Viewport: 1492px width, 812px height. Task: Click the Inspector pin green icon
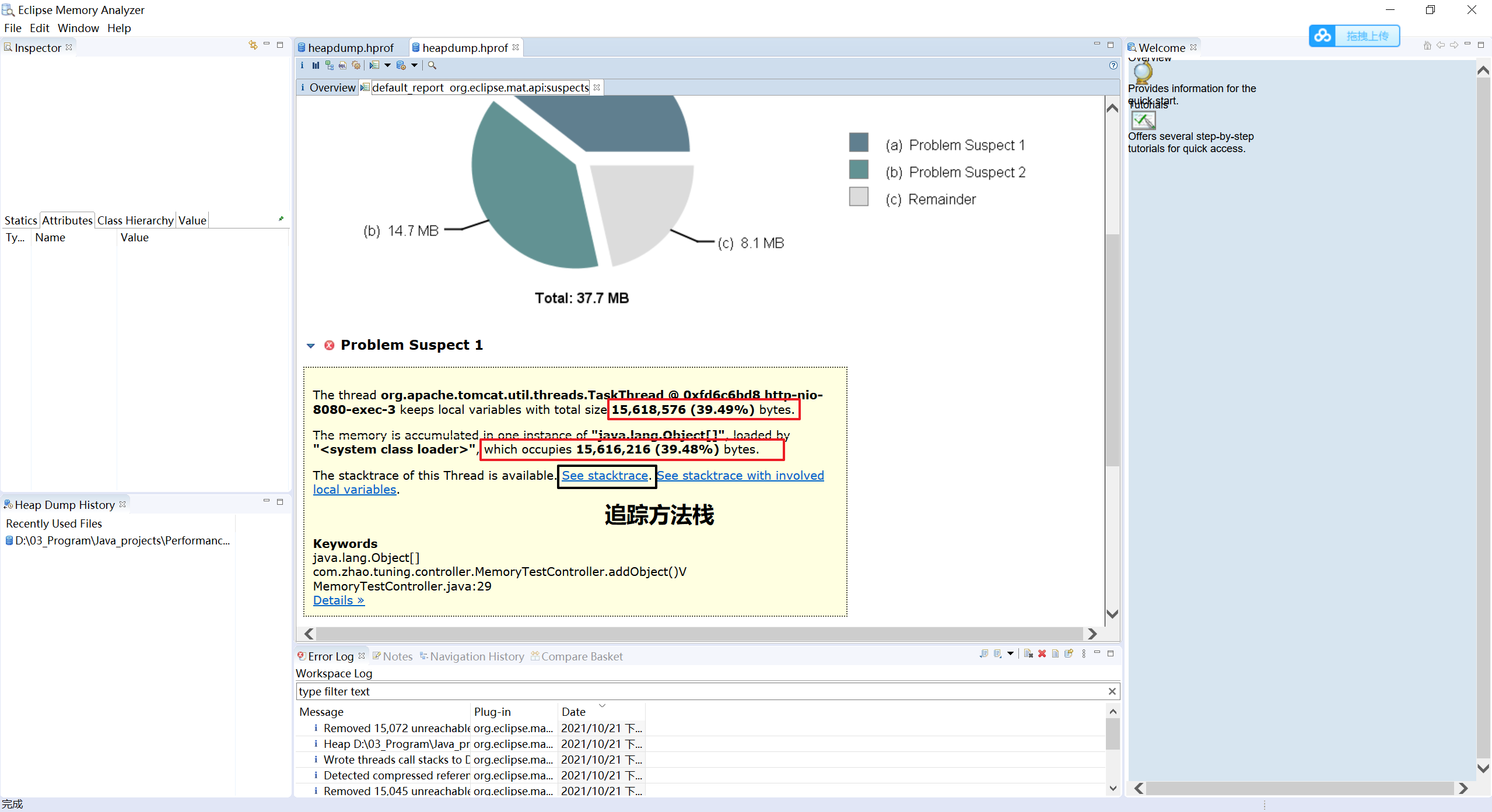point(281,219)
